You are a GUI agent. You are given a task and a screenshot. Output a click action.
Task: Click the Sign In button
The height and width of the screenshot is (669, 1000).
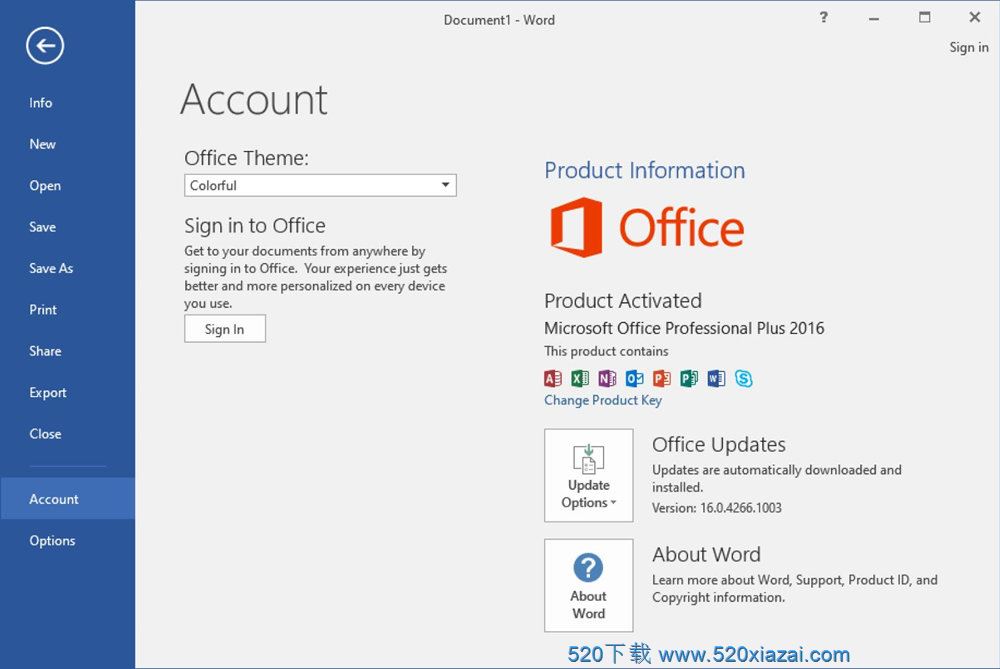[225, 329]
